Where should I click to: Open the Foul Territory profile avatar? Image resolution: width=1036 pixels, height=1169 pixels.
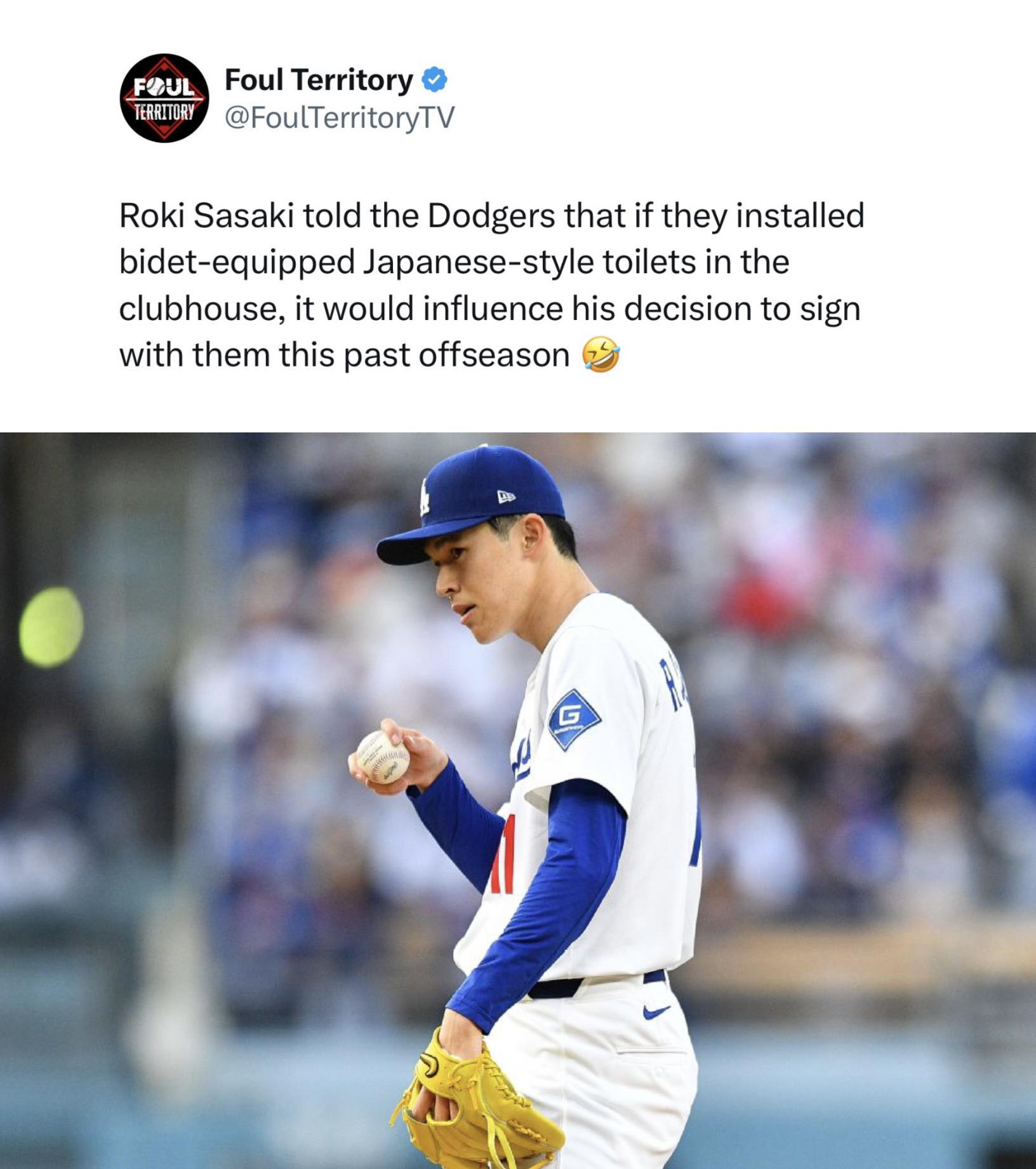coord(164,98)
